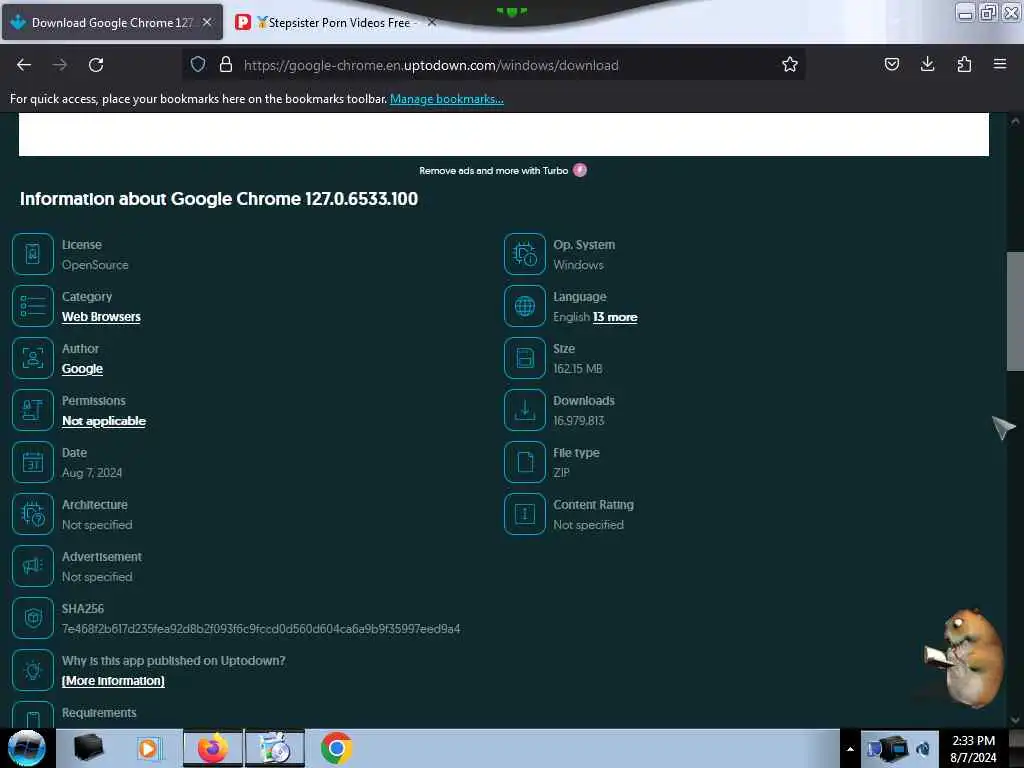The width and height of the screenshot is (1024, 768).
Task: Click the vertical page scrollbar thumb
Action: pyautogui.click(x=1015, y=311)
